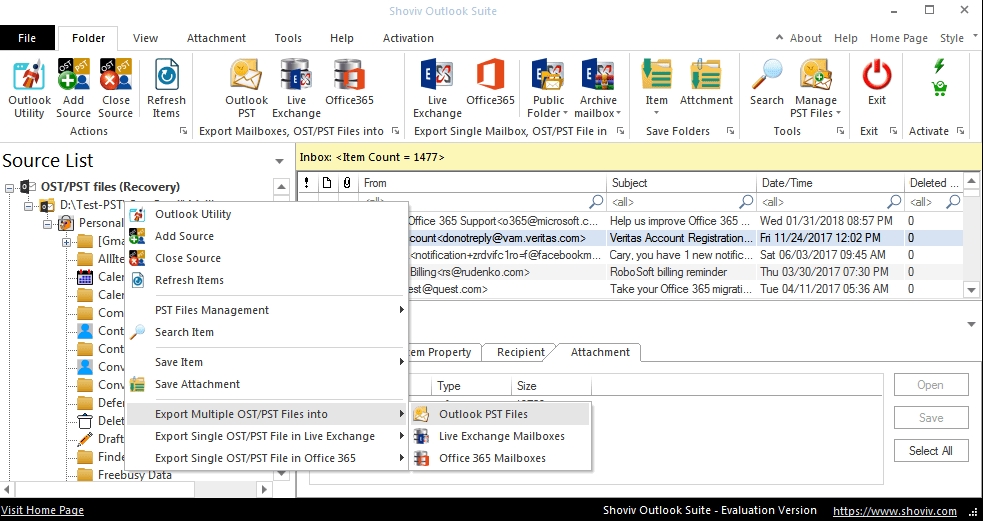Switch to the Tools ribbon tab

(x=288, y=38)
